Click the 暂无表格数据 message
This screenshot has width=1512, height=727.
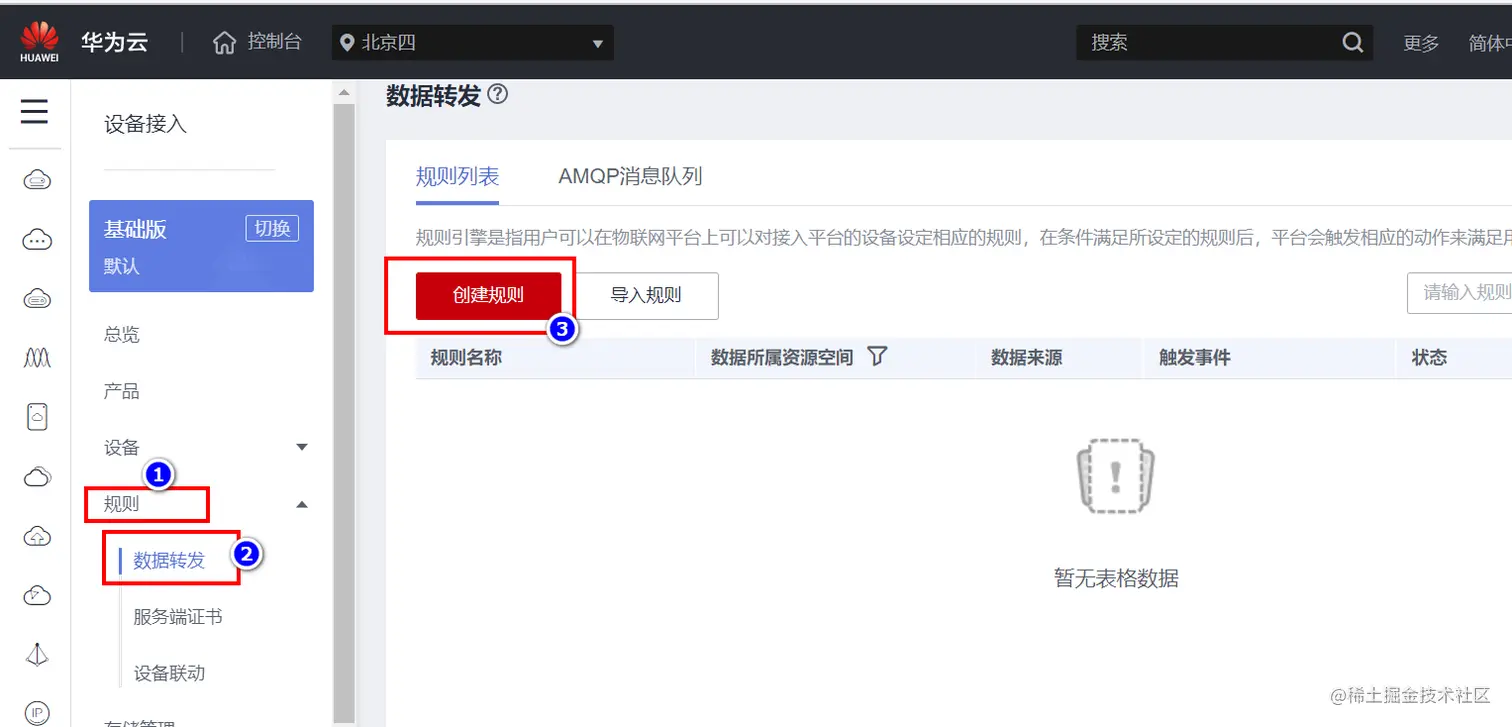[x=1116, y=578]
